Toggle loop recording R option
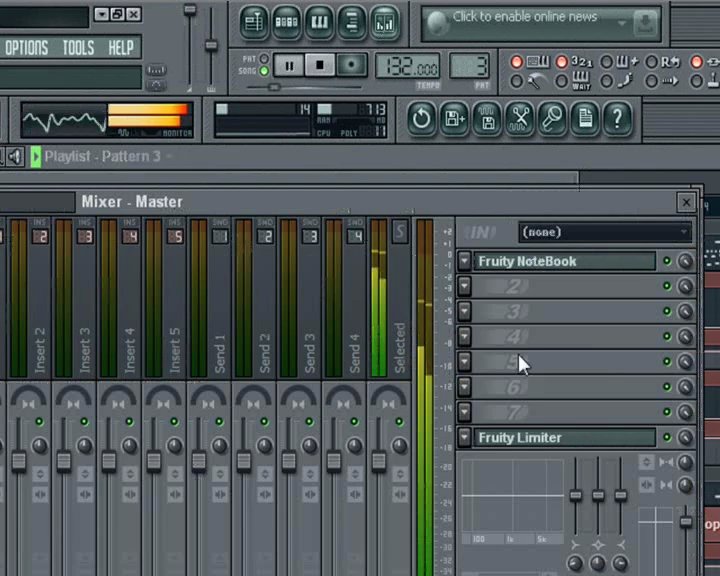 pyautogui.click(x=652, y=62)
